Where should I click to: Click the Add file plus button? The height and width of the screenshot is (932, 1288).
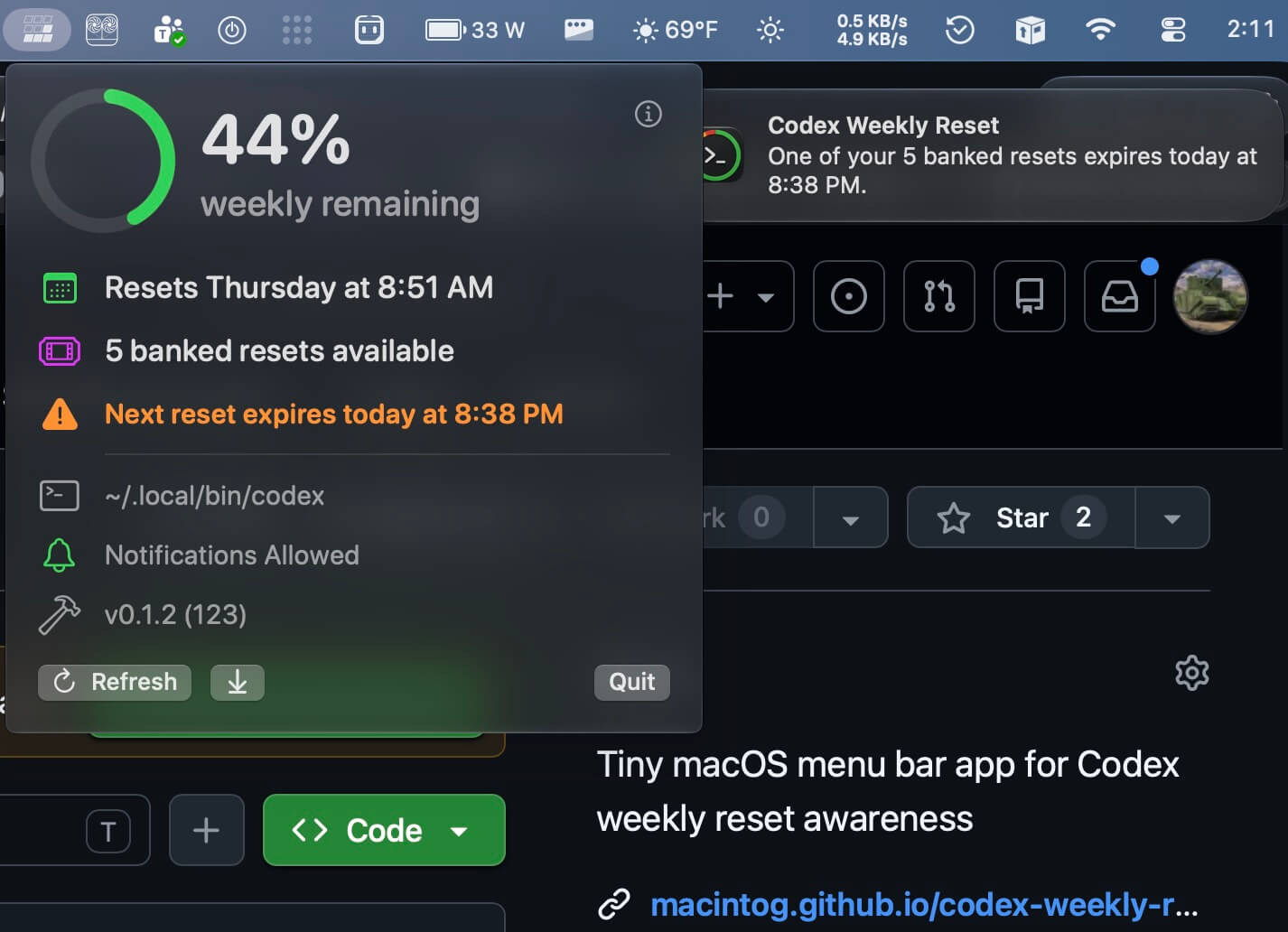coord(207,830)
